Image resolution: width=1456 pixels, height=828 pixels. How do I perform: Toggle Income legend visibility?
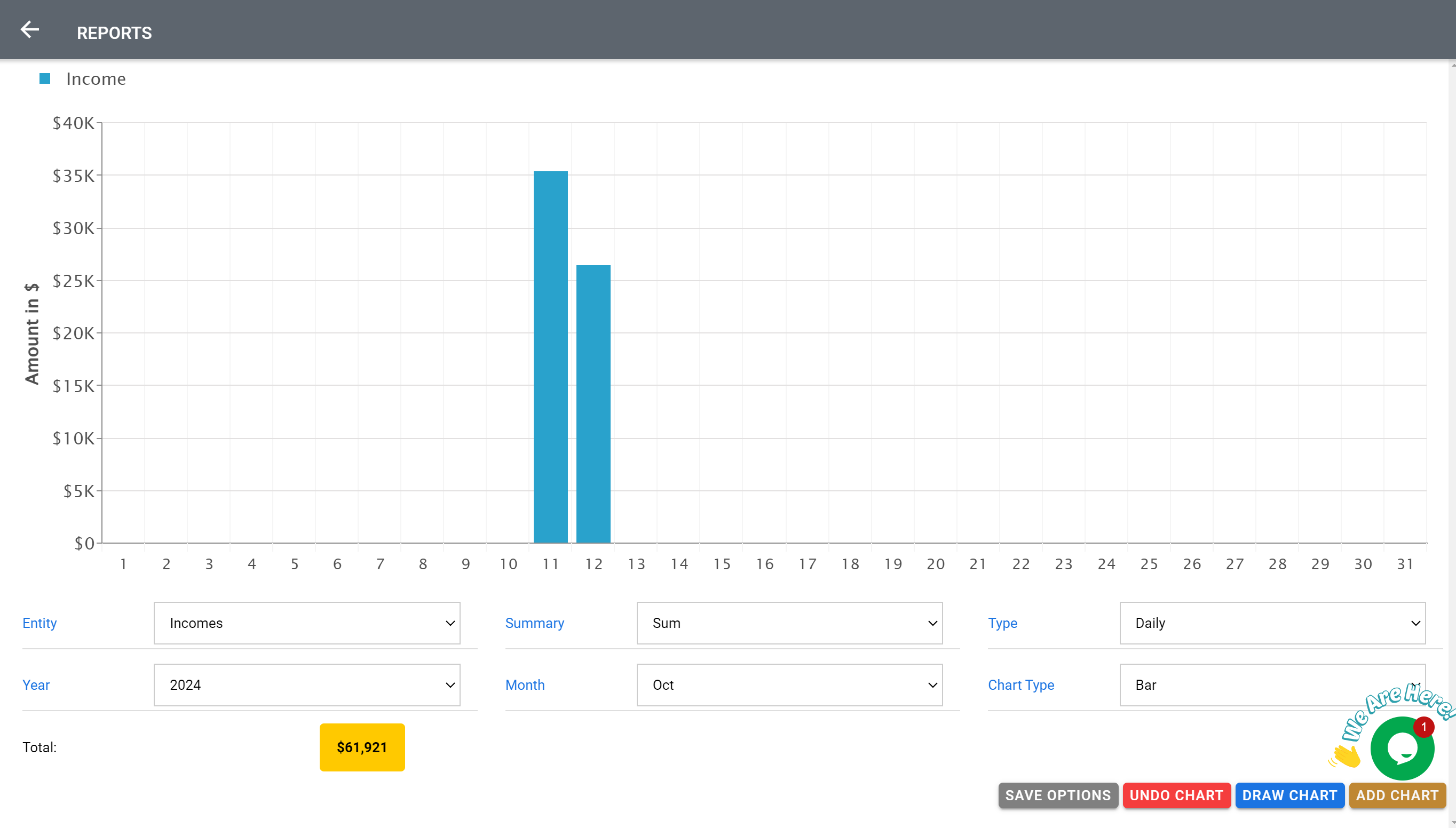click(82, 79)
